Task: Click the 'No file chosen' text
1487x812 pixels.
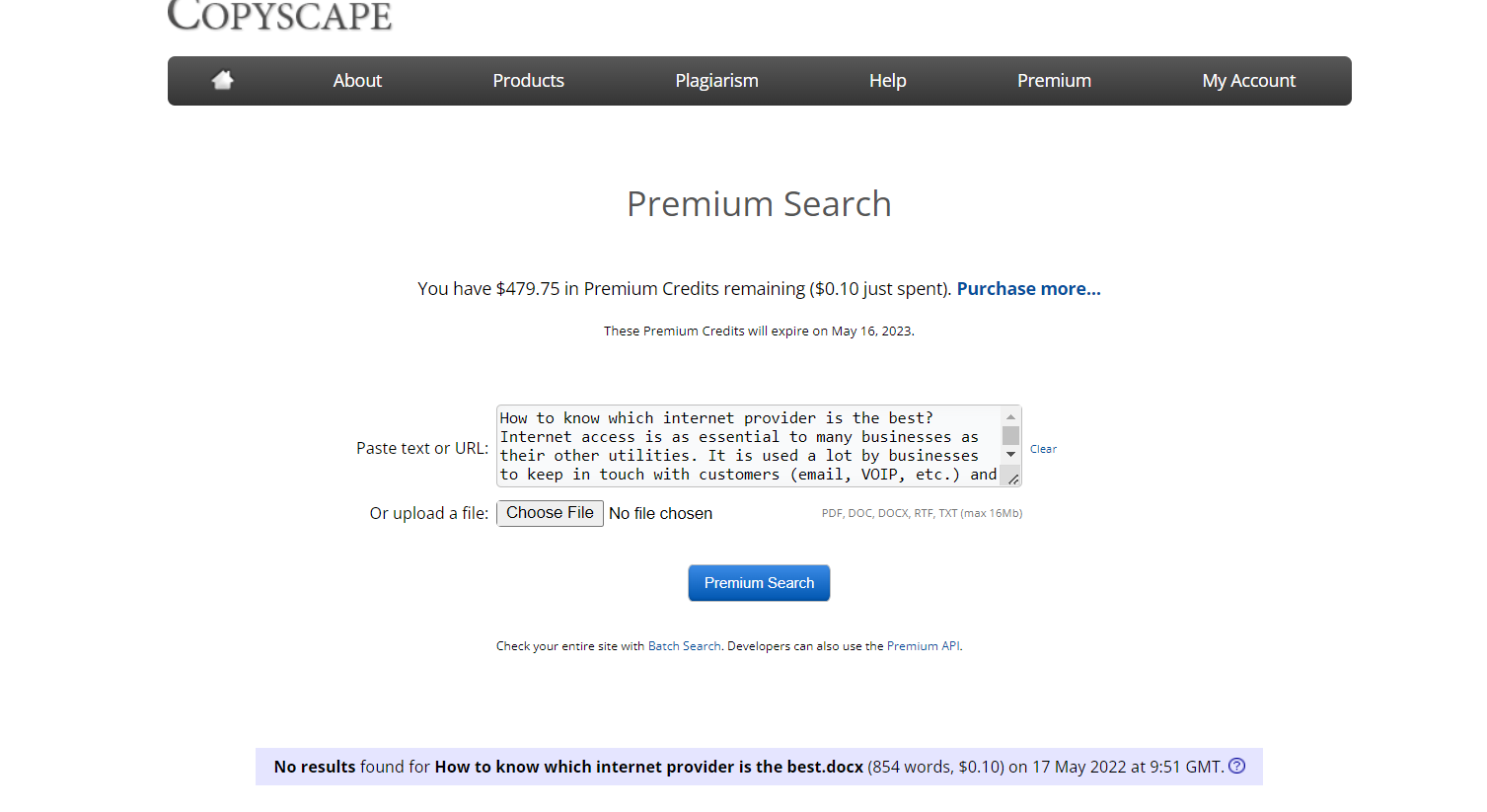Action: tap(660, 513)
